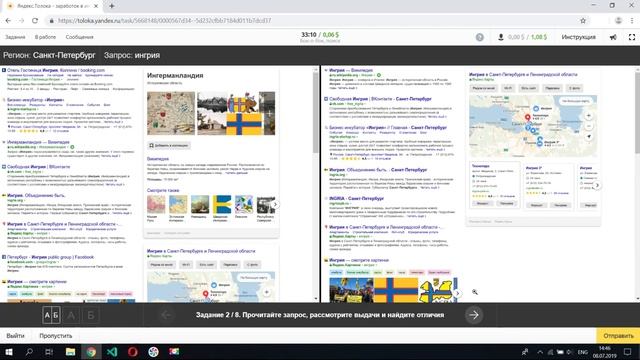
Task: Open the Википедия link in knowledge card
Action: tap(158, 159)
